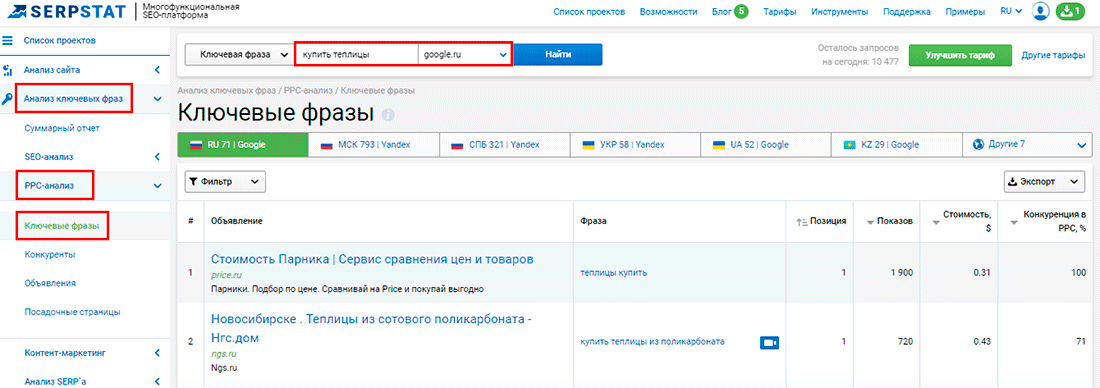The width and height of the screenshot is (1100, 388).
Task: Sort by Конкуренция в PPC column arrow
Action: click(x=1014, y=222)
